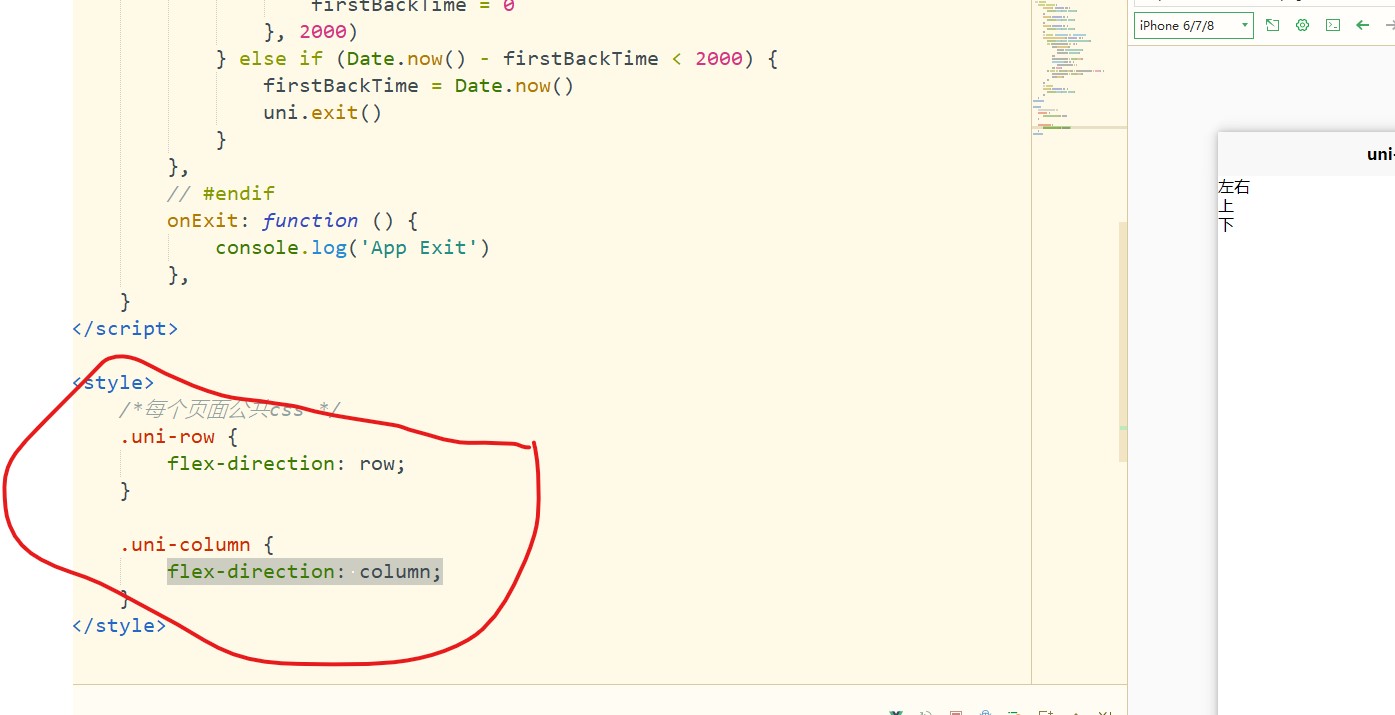Go back using the green left arrow
The width and height of the screenshot is (1395, 715).
click(x=1362, y=26)
